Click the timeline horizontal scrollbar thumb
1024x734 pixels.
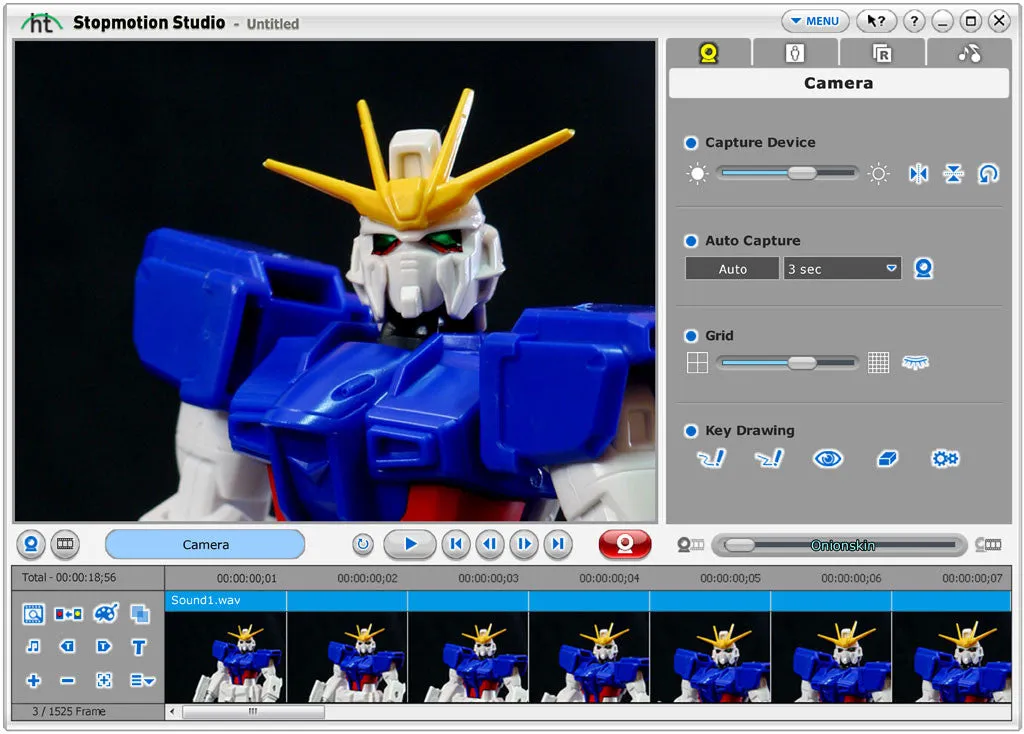(x=253, y=712)
